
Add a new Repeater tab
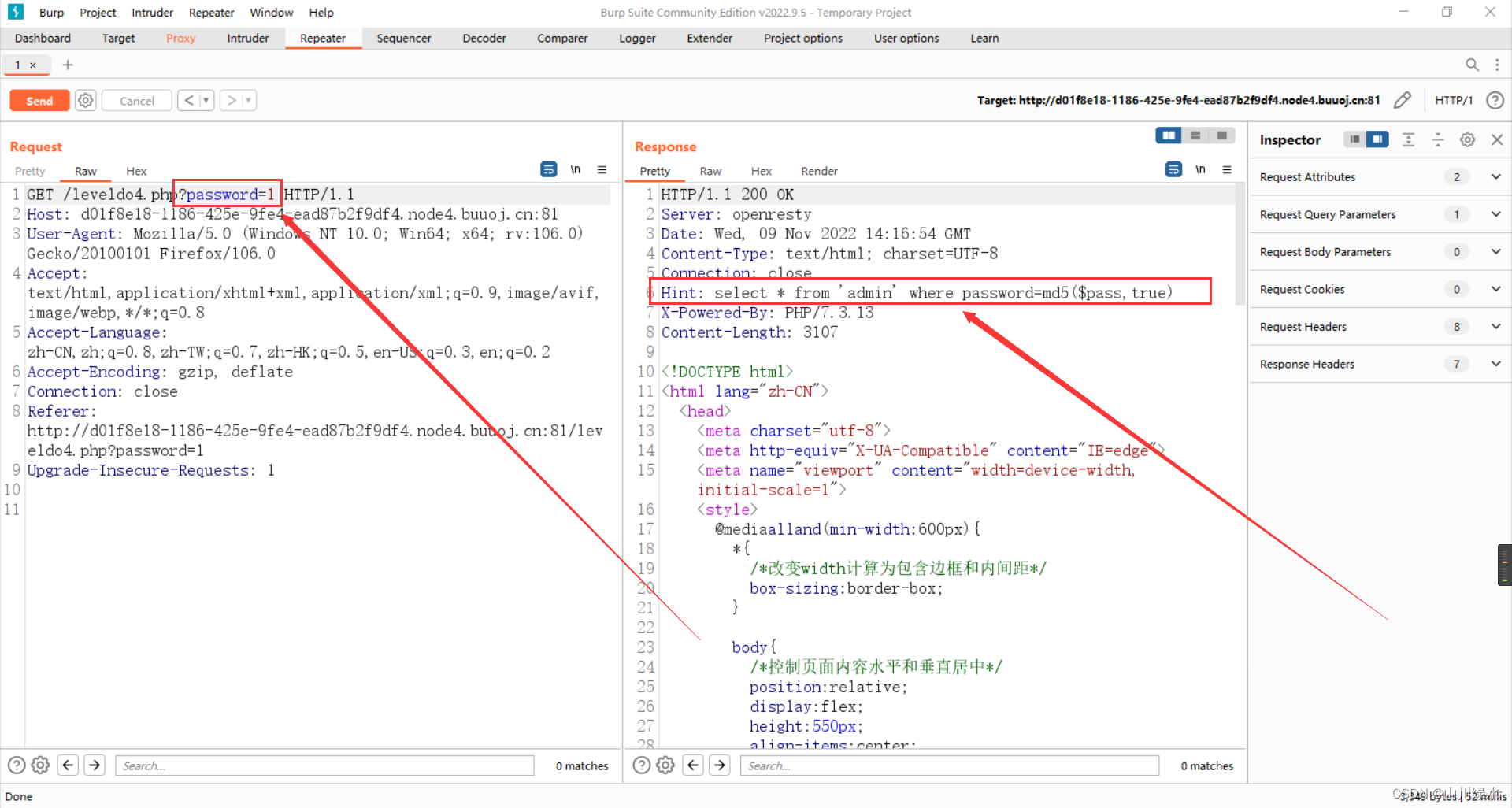pyautogui.click(x=68, y=65)
